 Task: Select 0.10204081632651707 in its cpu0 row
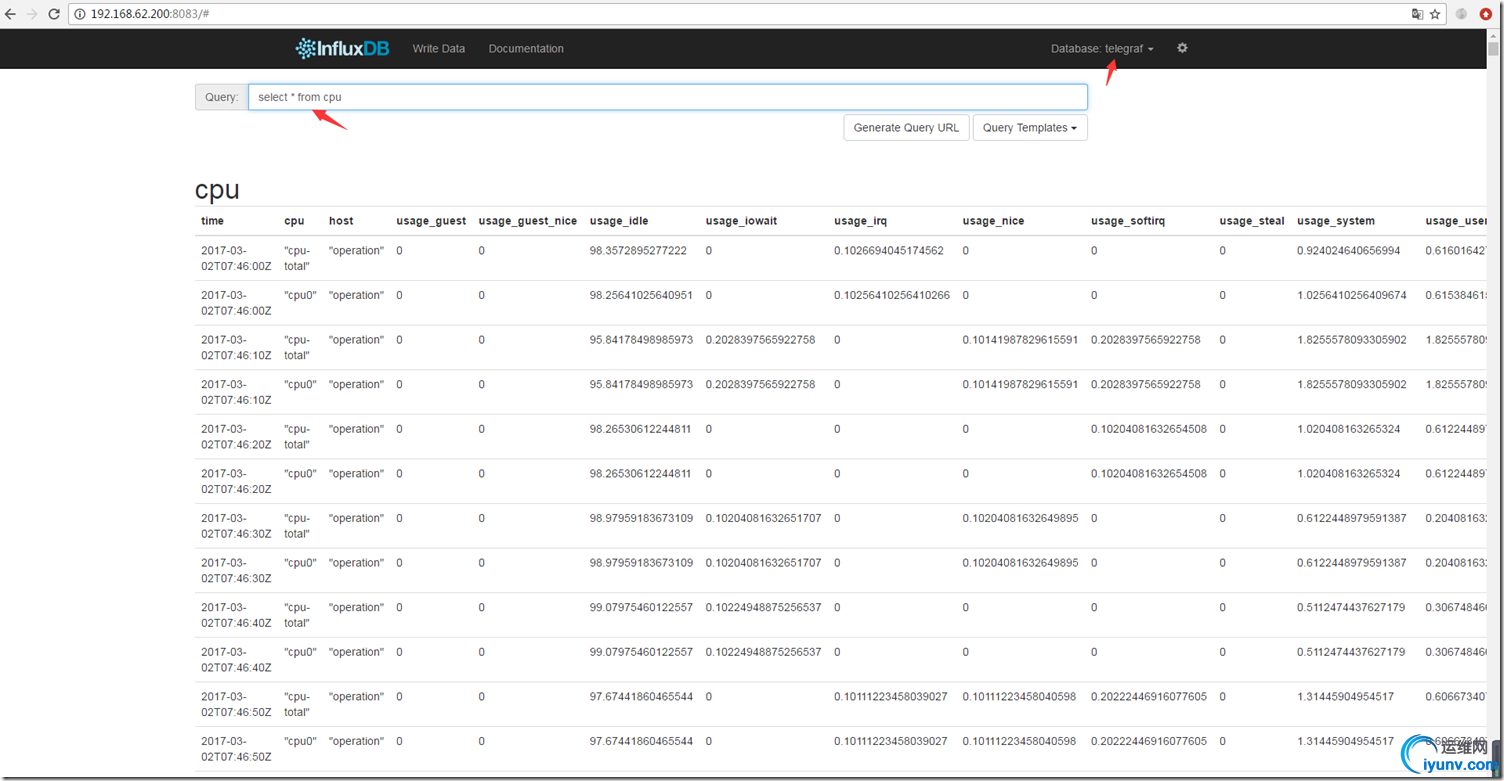763,563
